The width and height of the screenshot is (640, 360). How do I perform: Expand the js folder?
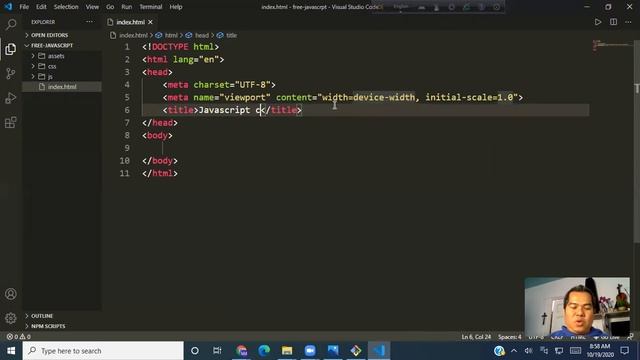(50, 76)
